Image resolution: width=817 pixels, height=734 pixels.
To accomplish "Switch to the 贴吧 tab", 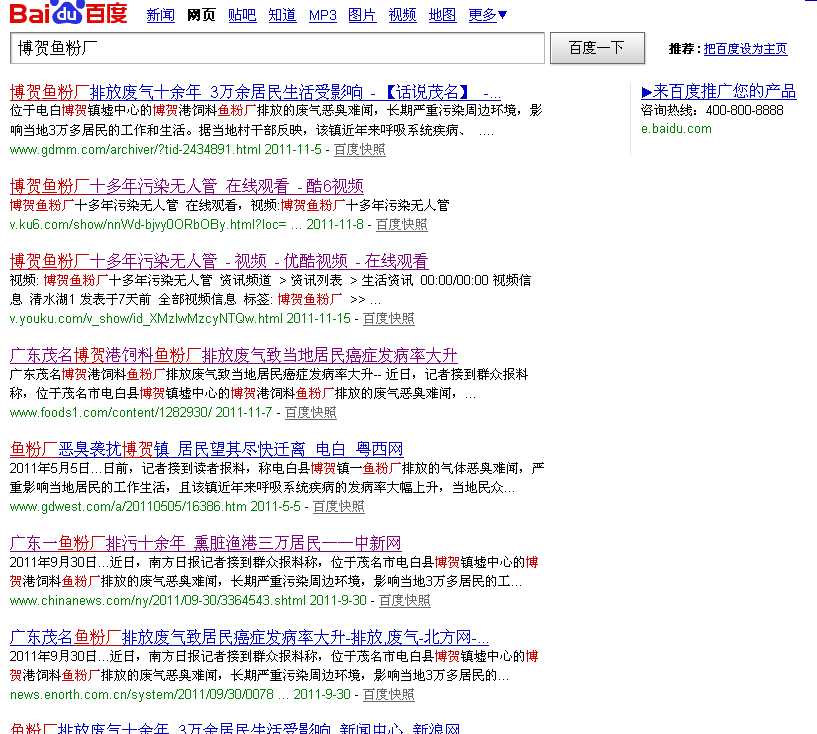I will click(x=242, y=16).
